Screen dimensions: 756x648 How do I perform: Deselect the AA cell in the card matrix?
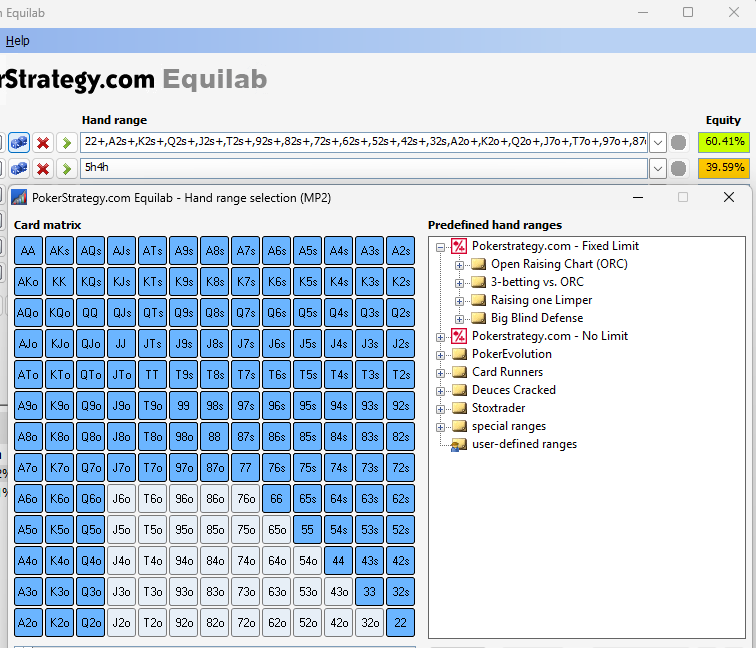[28, 251]
